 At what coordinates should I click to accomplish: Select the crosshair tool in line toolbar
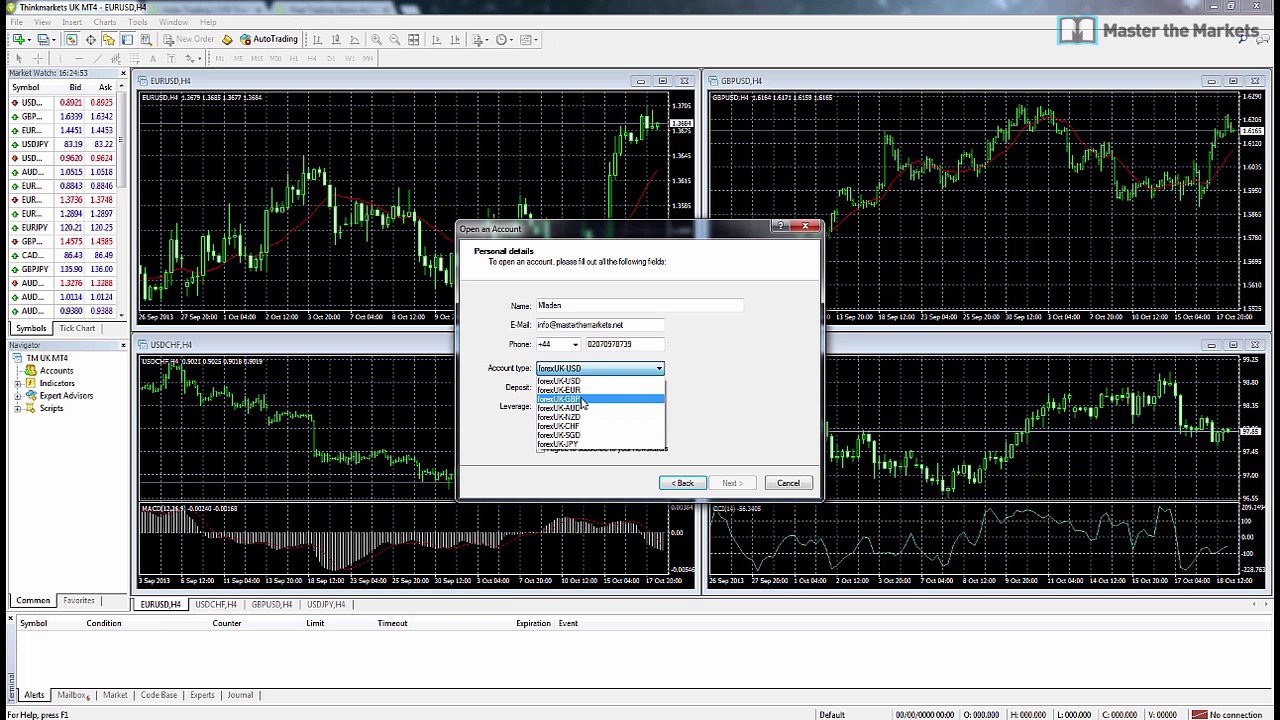click(x=38, y=59)
